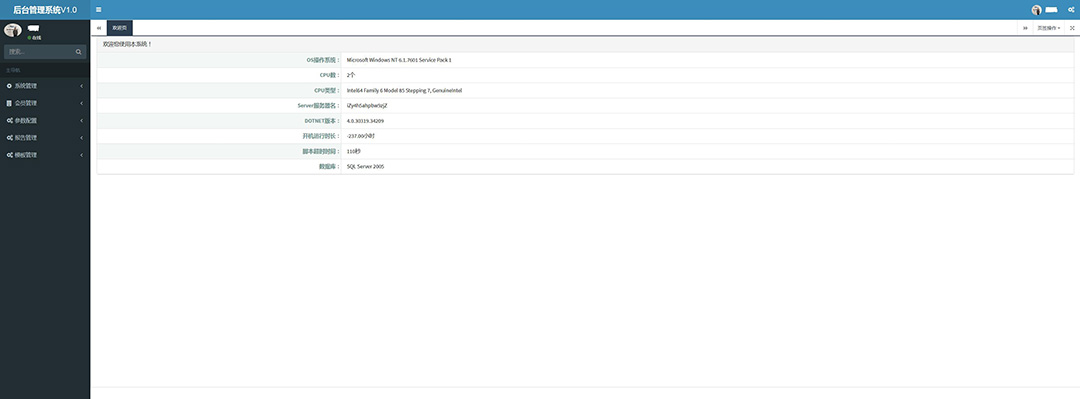This screenshot has height=399, width=1080.
Task: Click the 模板管理 gears icon
Action: pyautogui.click(x=10, y=155)
